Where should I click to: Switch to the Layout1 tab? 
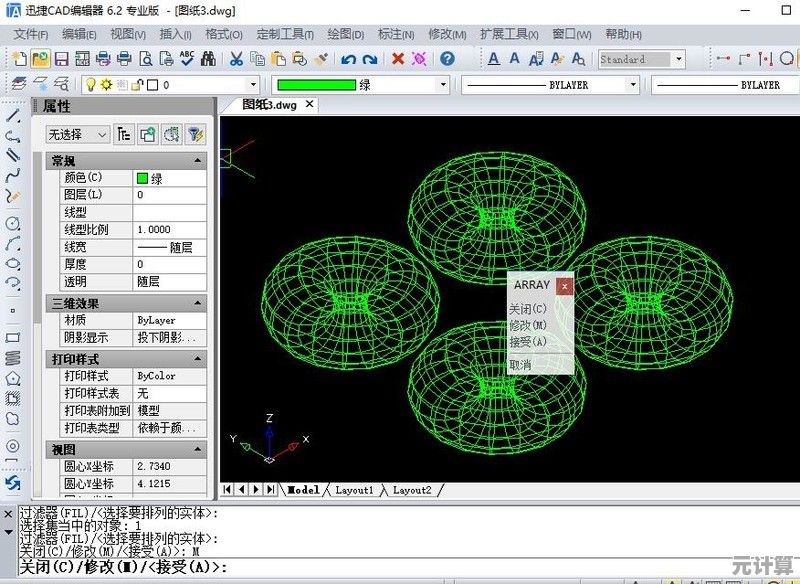[x=355, y=490]
